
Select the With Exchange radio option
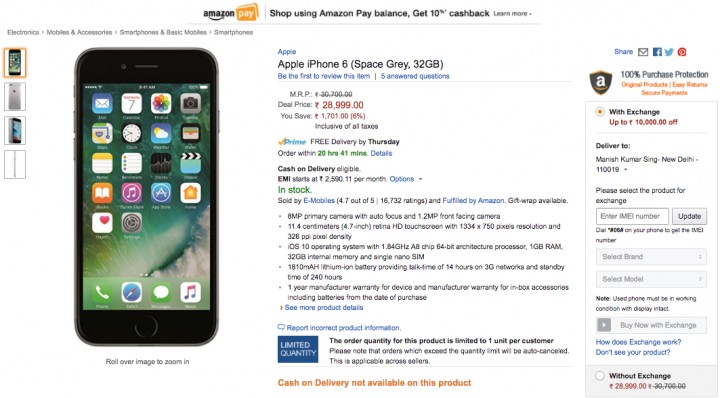pos(600,112)
